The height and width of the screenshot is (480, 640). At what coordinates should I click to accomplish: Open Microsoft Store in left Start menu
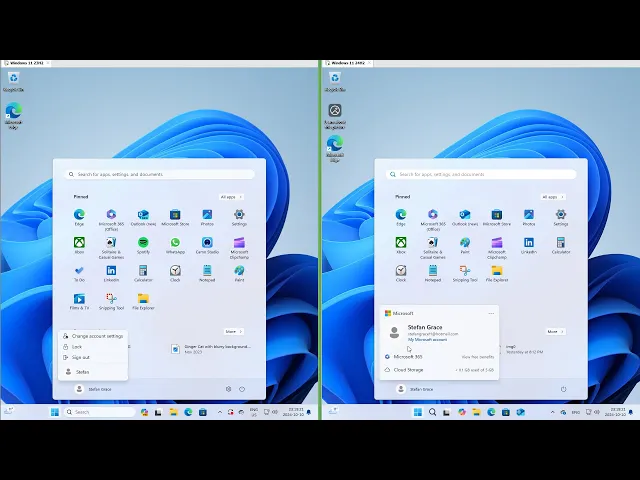[x=175, y=217]
